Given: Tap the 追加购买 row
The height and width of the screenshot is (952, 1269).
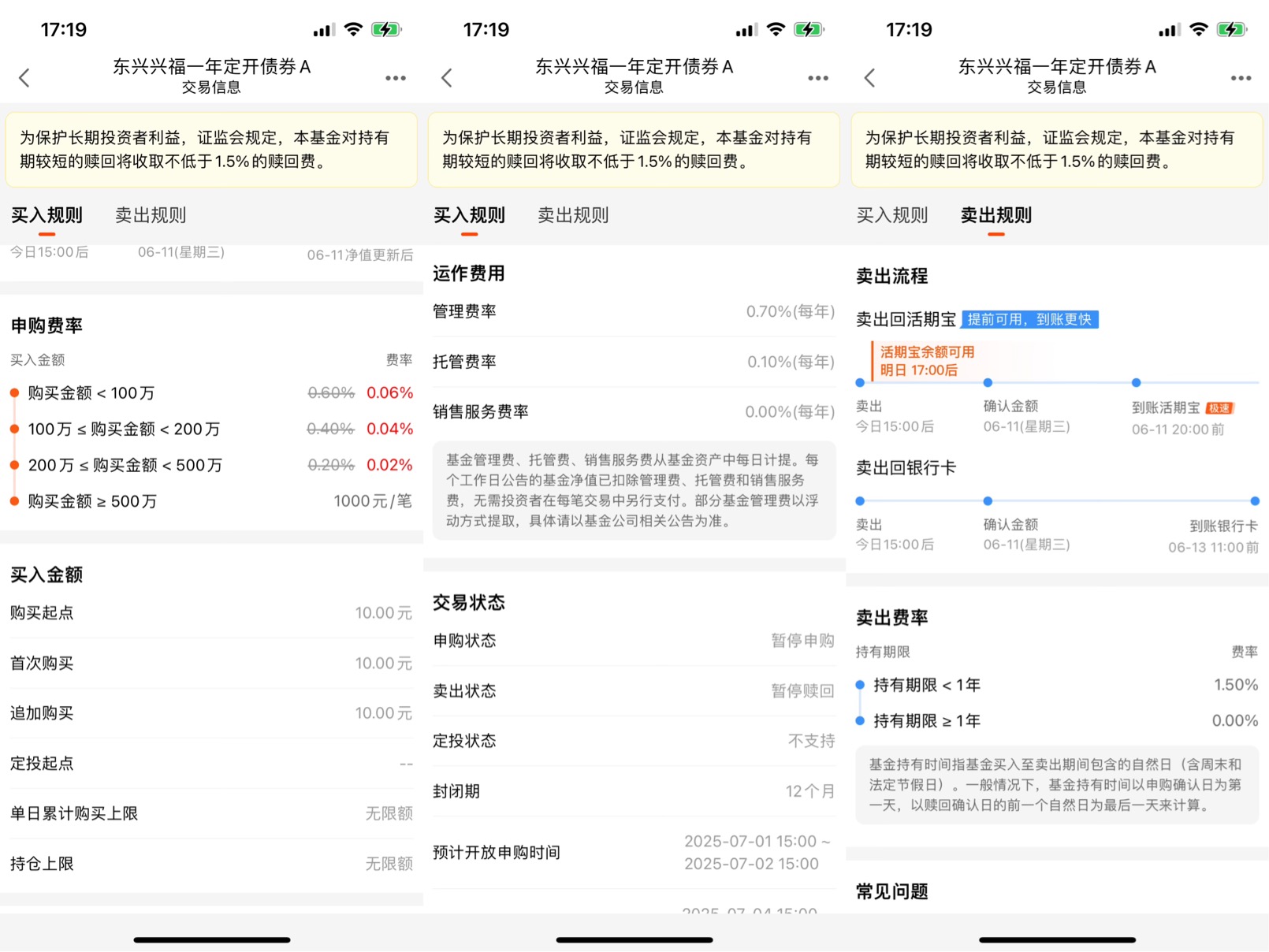Looking at the screenshot, I should pos(211,713).
